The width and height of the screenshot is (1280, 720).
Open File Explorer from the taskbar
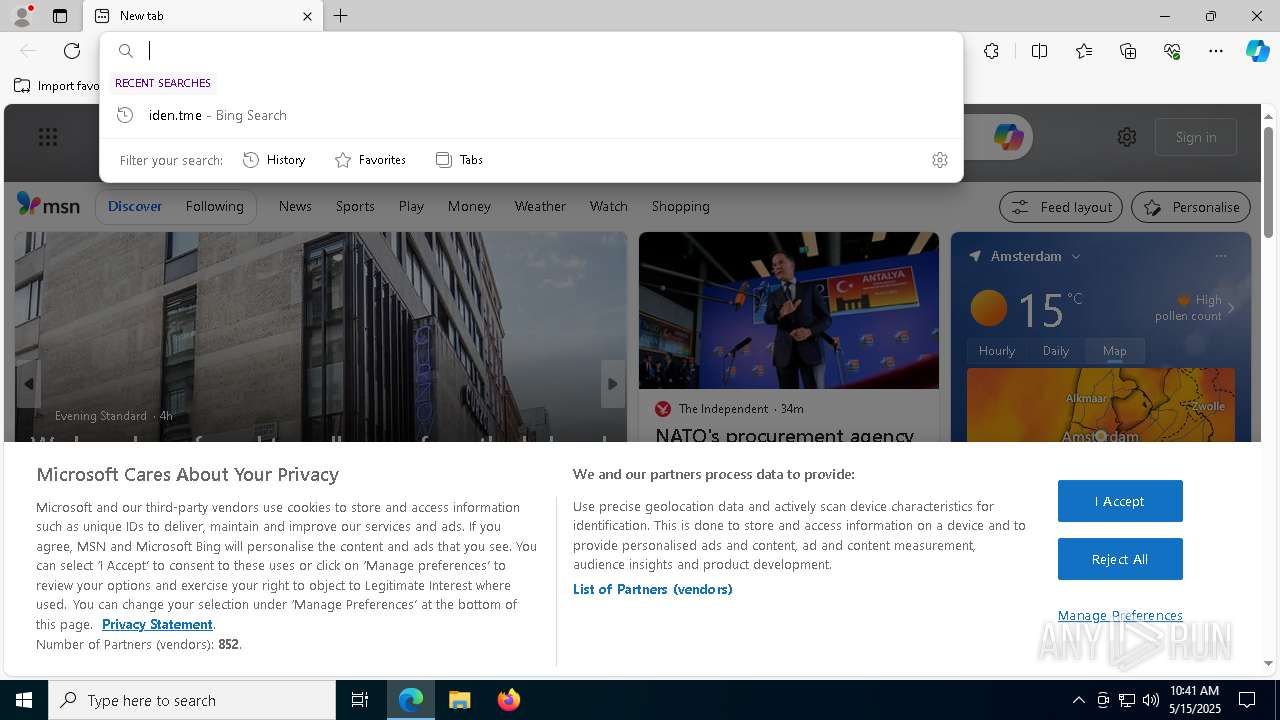pos(459,700)
